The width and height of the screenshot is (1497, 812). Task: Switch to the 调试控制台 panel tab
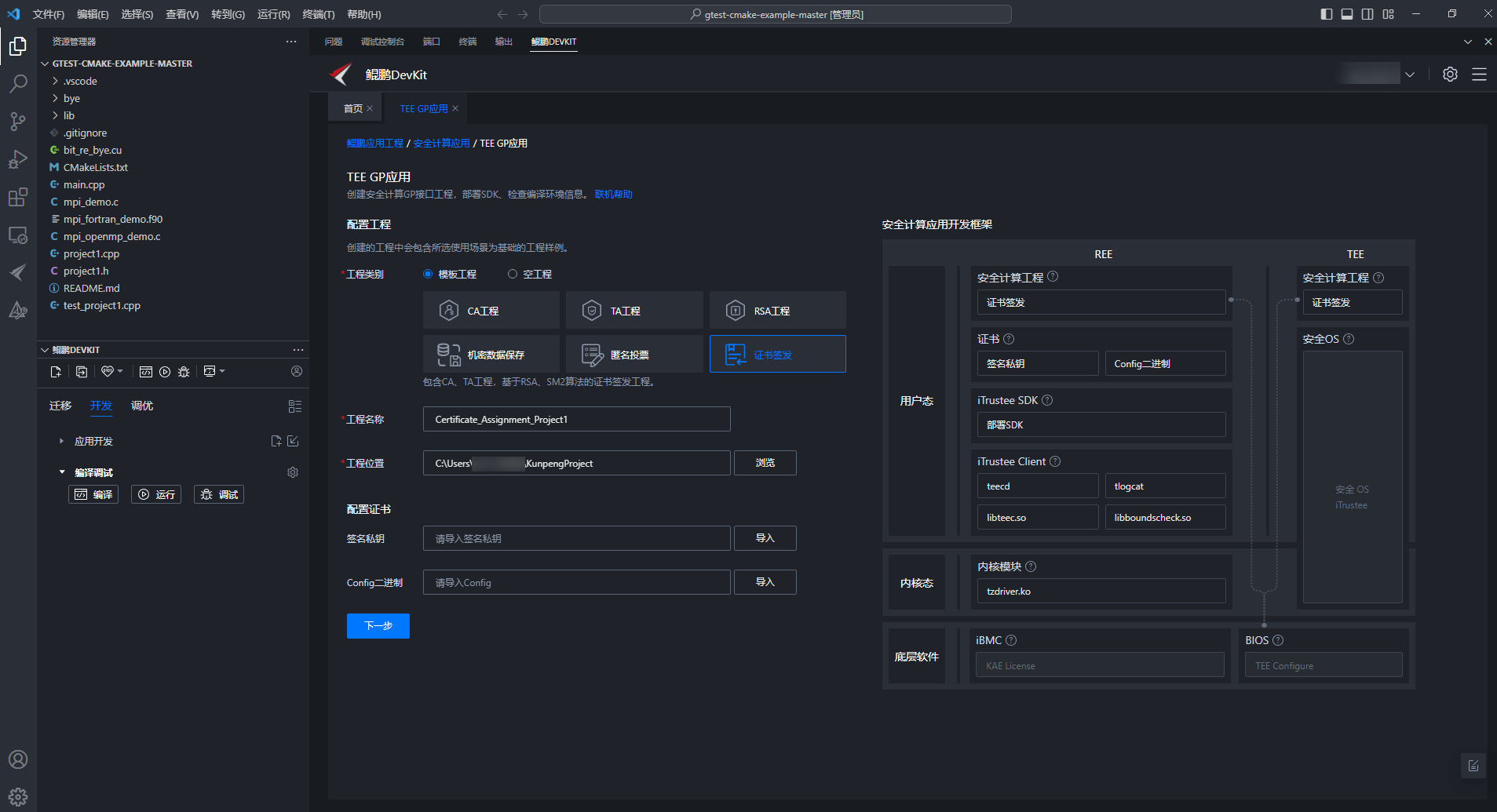click(382, 42)
